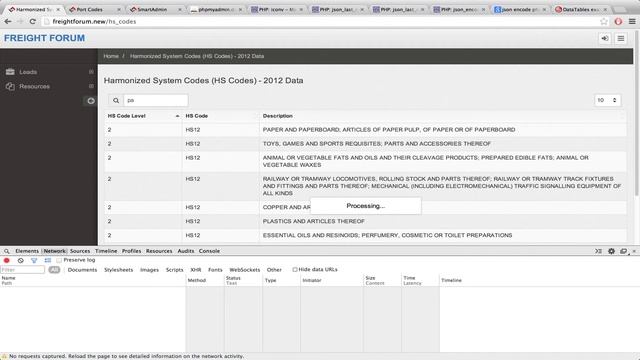Filter network by Stylesheets
Image resolution: width=640 pixels, height=360 pixels.
118,270
